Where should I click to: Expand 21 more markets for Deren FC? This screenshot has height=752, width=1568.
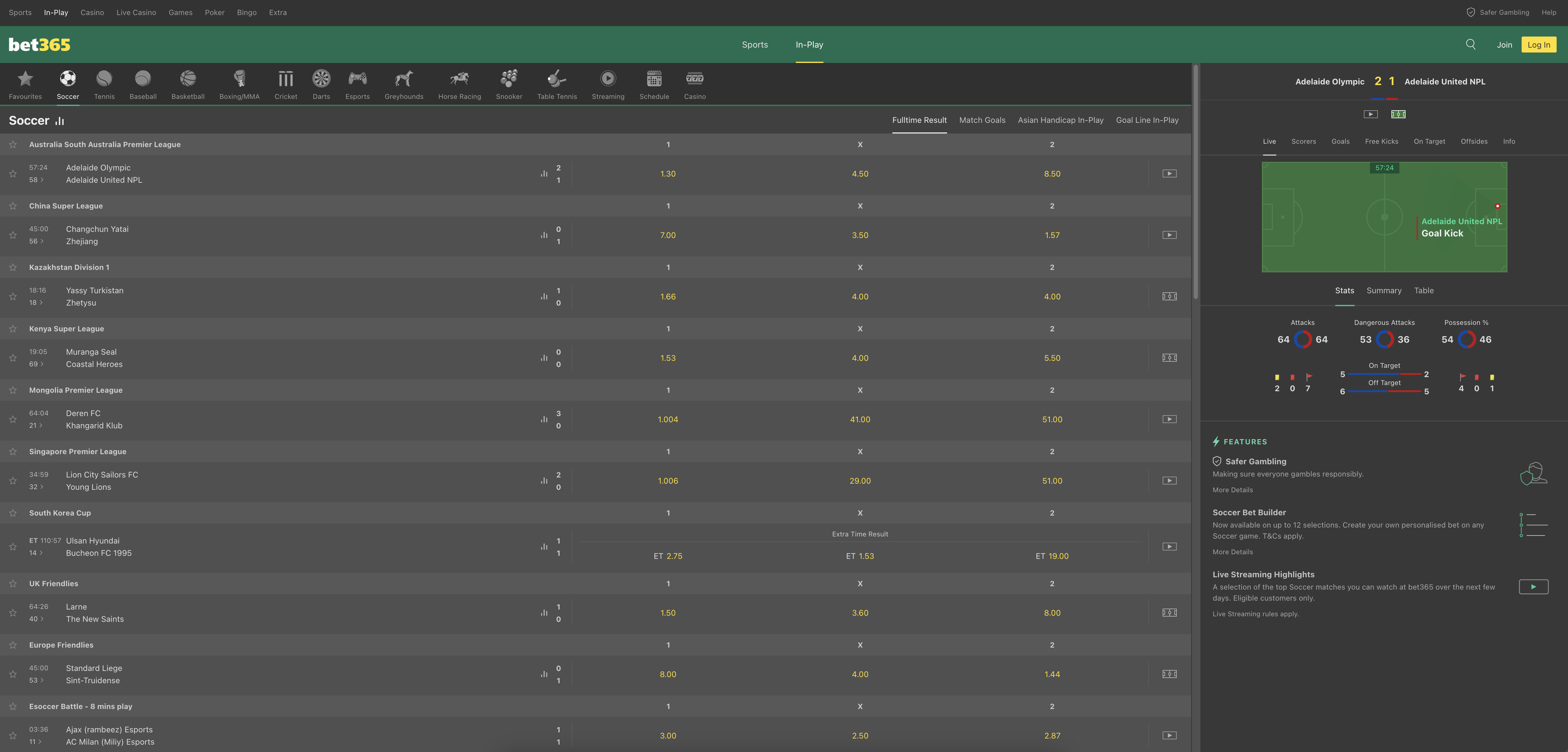(x=36, y=426)
